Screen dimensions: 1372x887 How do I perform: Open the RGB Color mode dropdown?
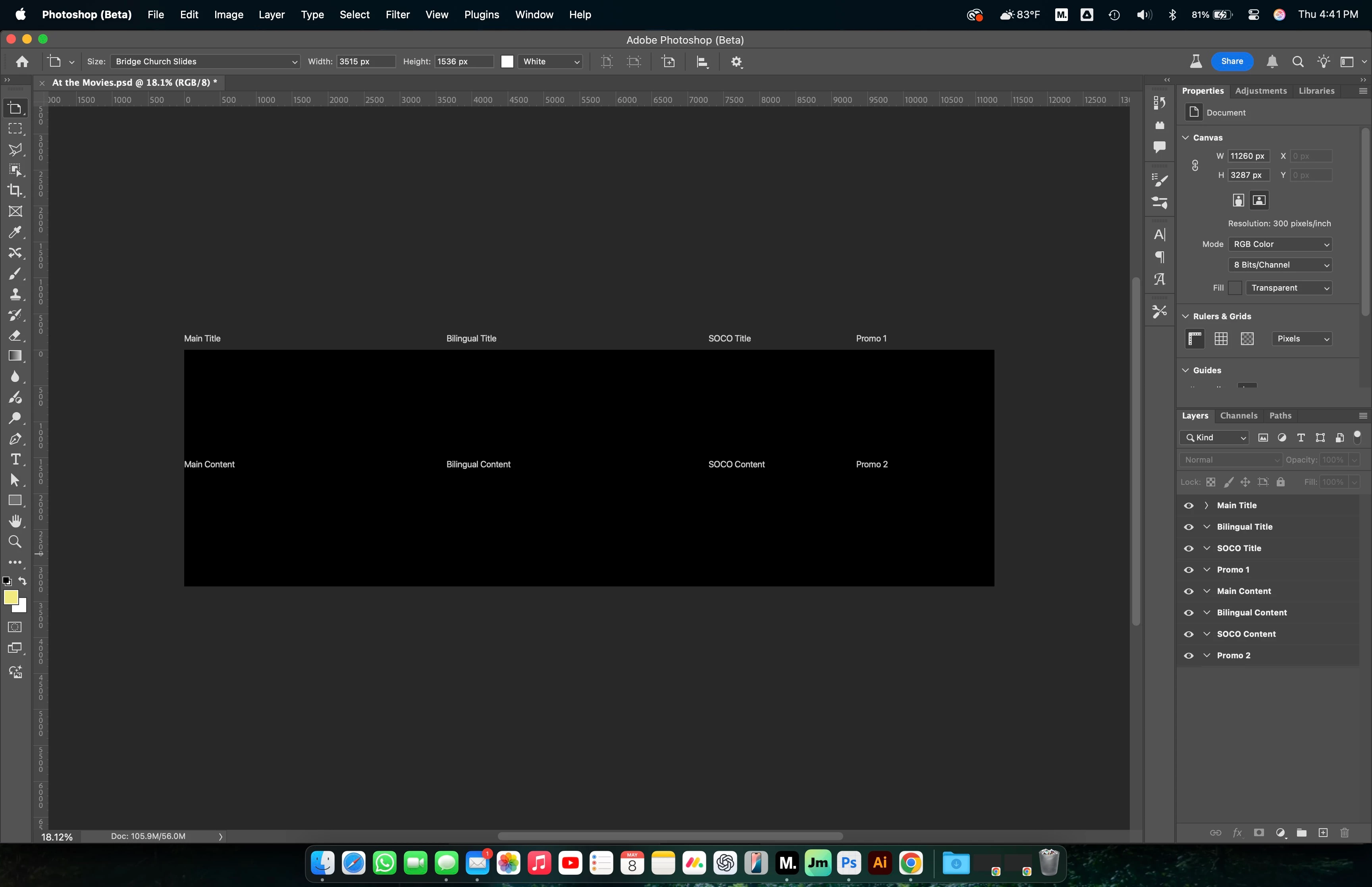click(1280, 244)
